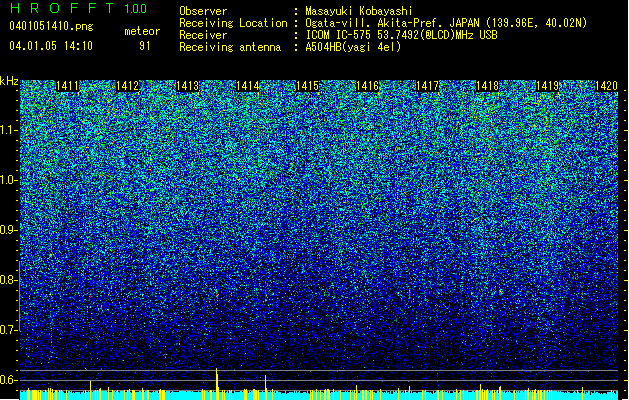Click the Observer label
Image resolution: width=629 pixels, height=400 pixels.
coord(203,11)
